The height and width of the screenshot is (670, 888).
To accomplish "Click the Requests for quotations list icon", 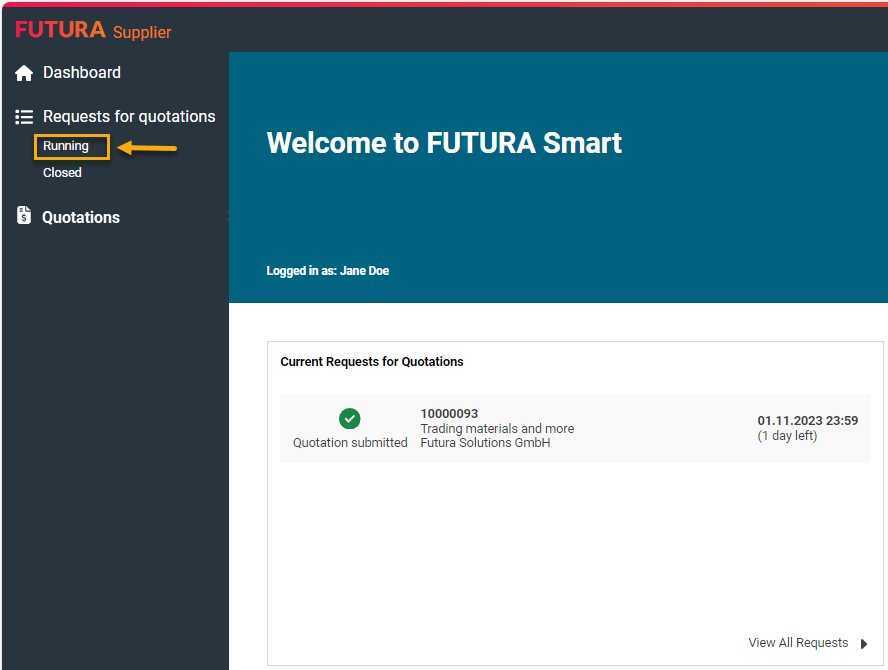I will 24,117.
